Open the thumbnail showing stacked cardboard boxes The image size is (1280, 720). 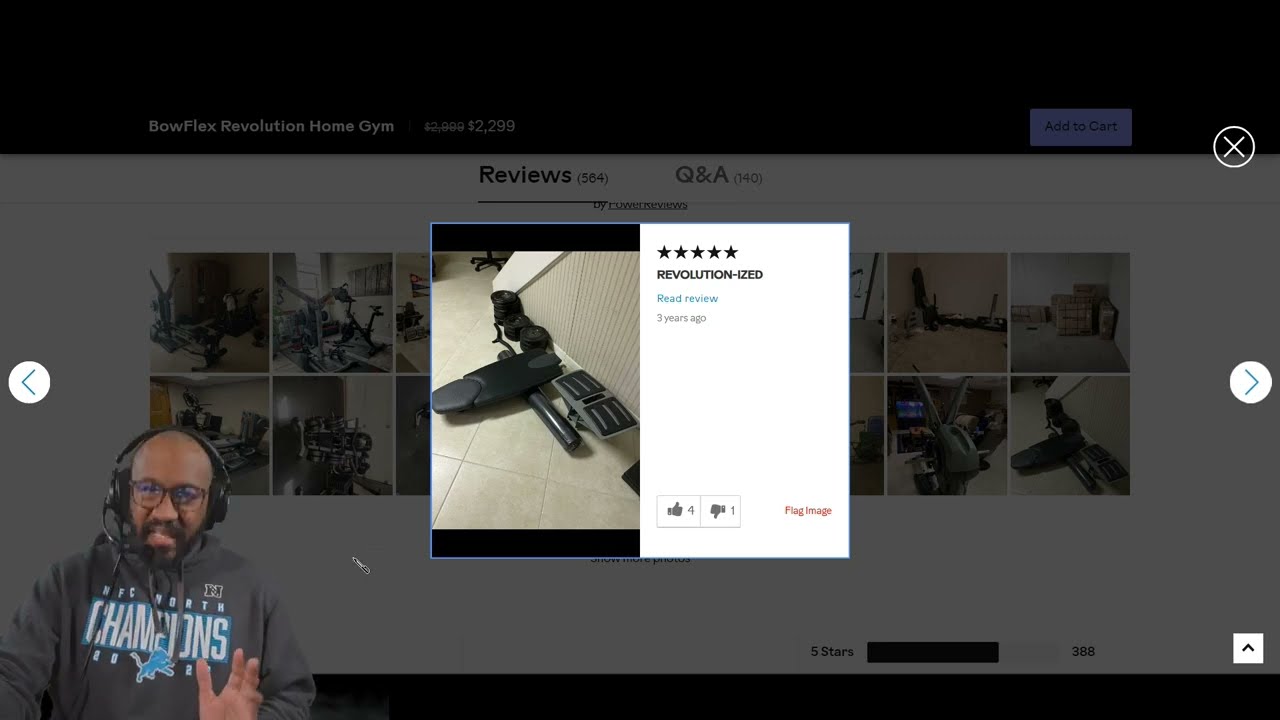click(x=1070, y=312)
